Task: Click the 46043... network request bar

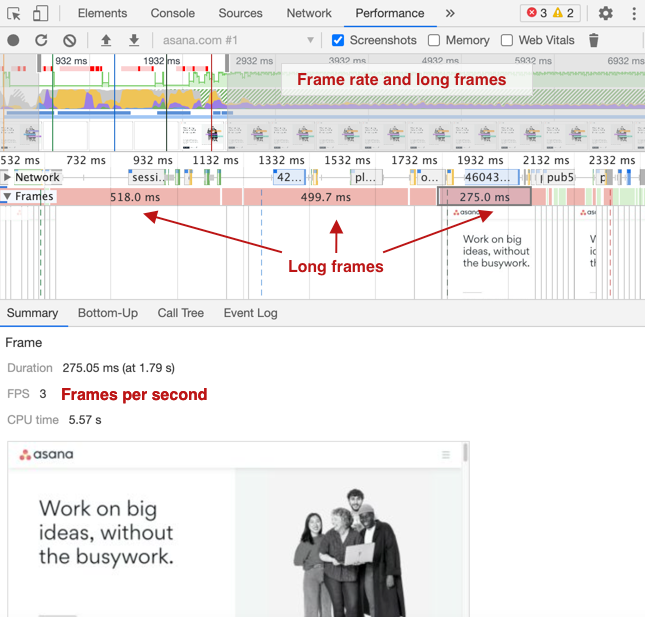Action: (491, 177)
